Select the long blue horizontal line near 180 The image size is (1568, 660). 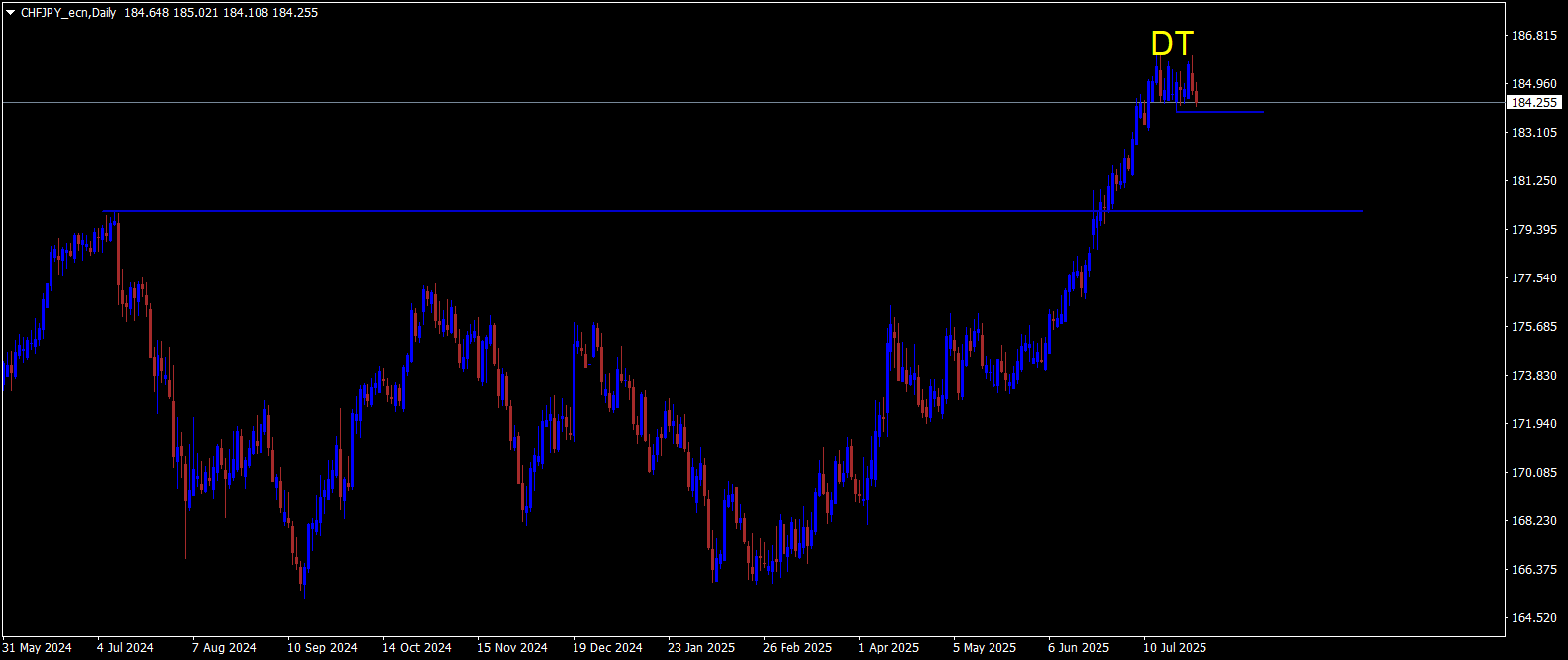click(733, 211)
